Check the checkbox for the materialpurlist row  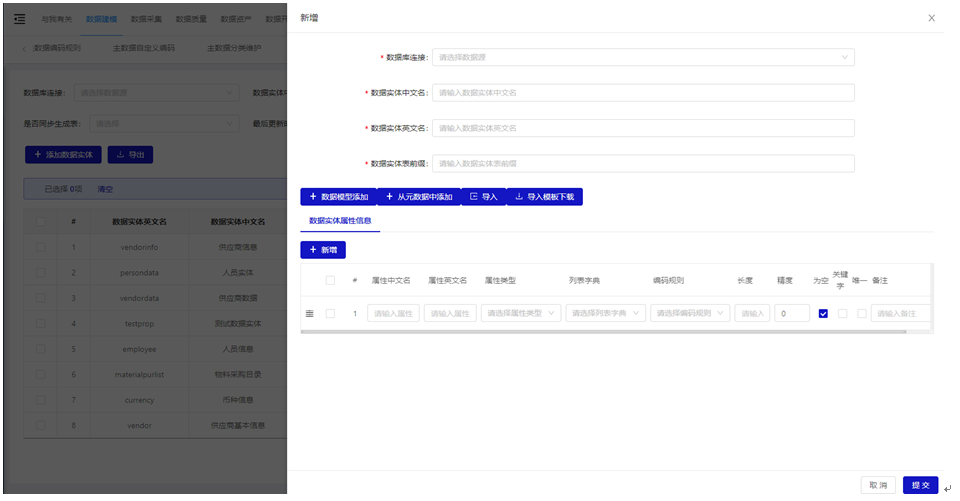40,375
